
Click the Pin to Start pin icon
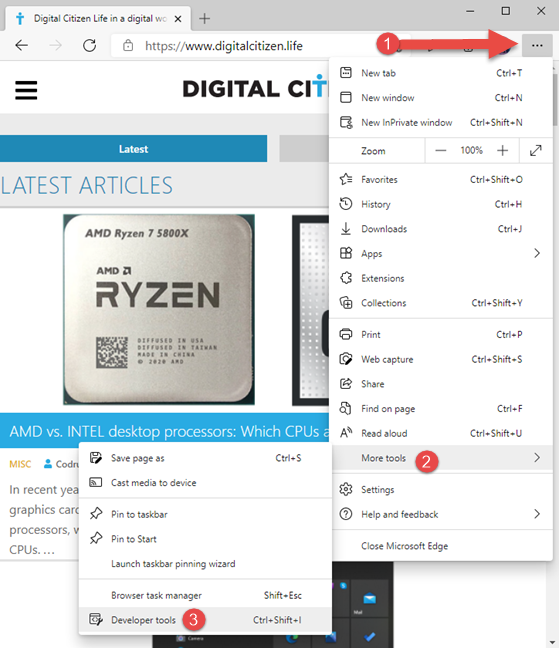tap(96, 538)
